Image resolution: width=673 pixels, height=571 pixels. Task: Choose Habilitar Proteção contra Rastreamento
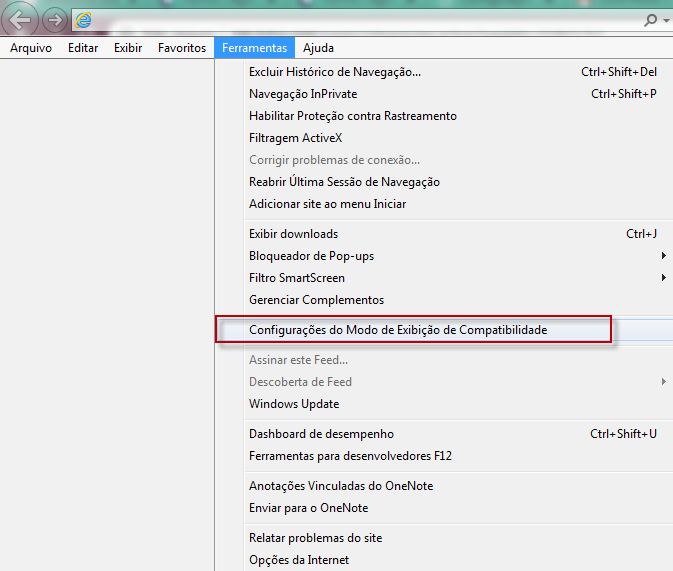click(x=444, y=116)
